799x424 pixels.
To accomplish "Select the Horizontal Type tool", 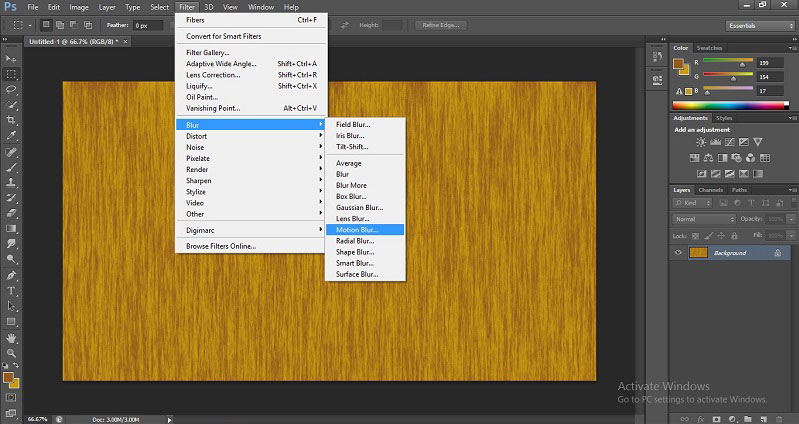I will coord(11,291).
